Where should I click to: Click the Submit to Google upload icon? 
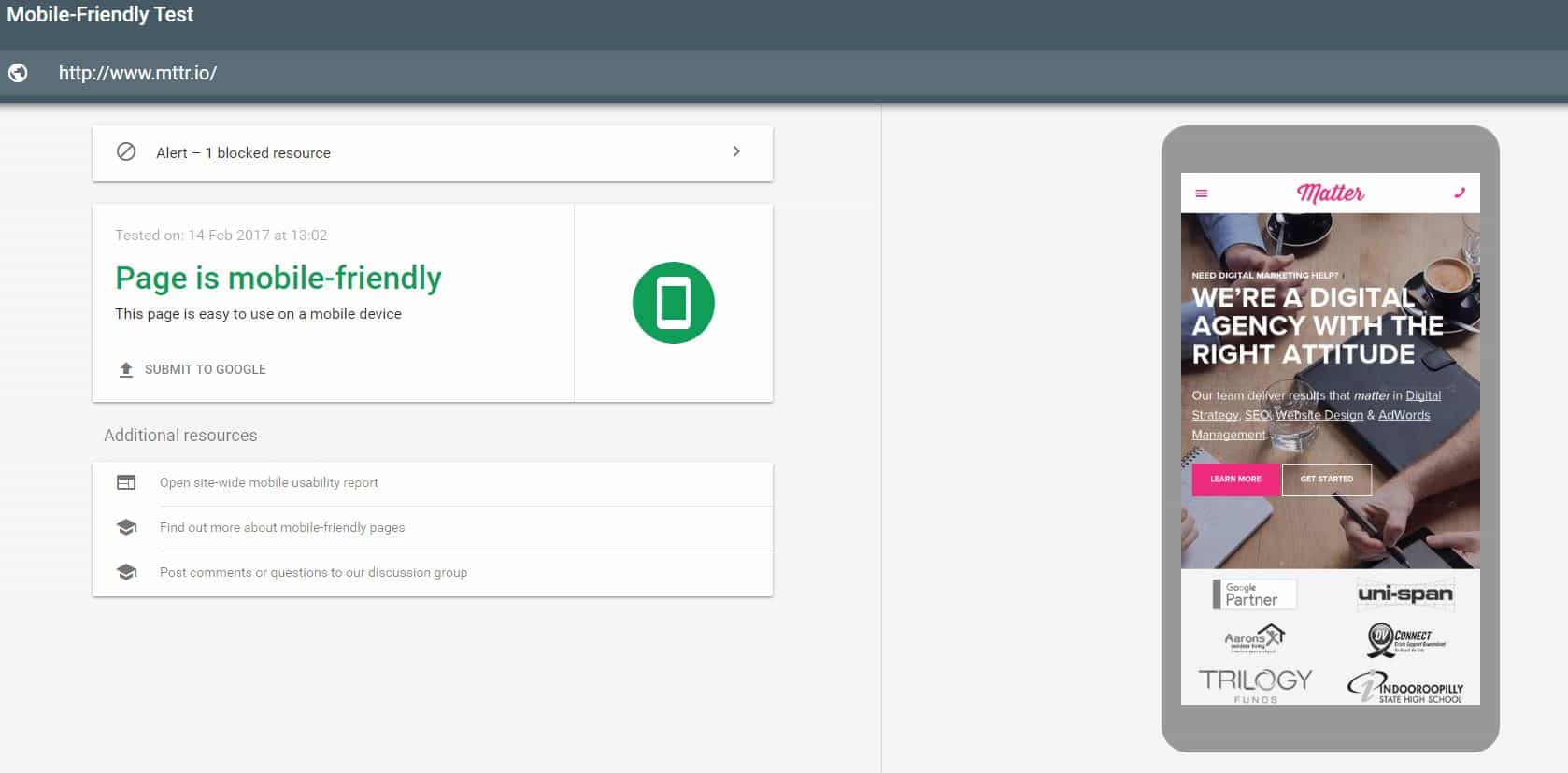tap(126, 369)
